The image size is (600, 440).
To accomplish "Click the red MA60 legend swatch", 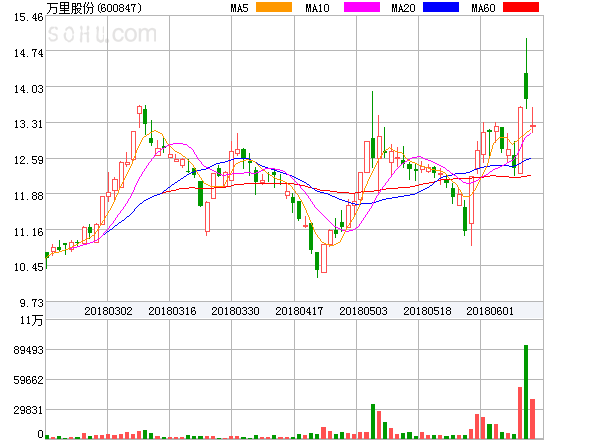I will point(521,7).
